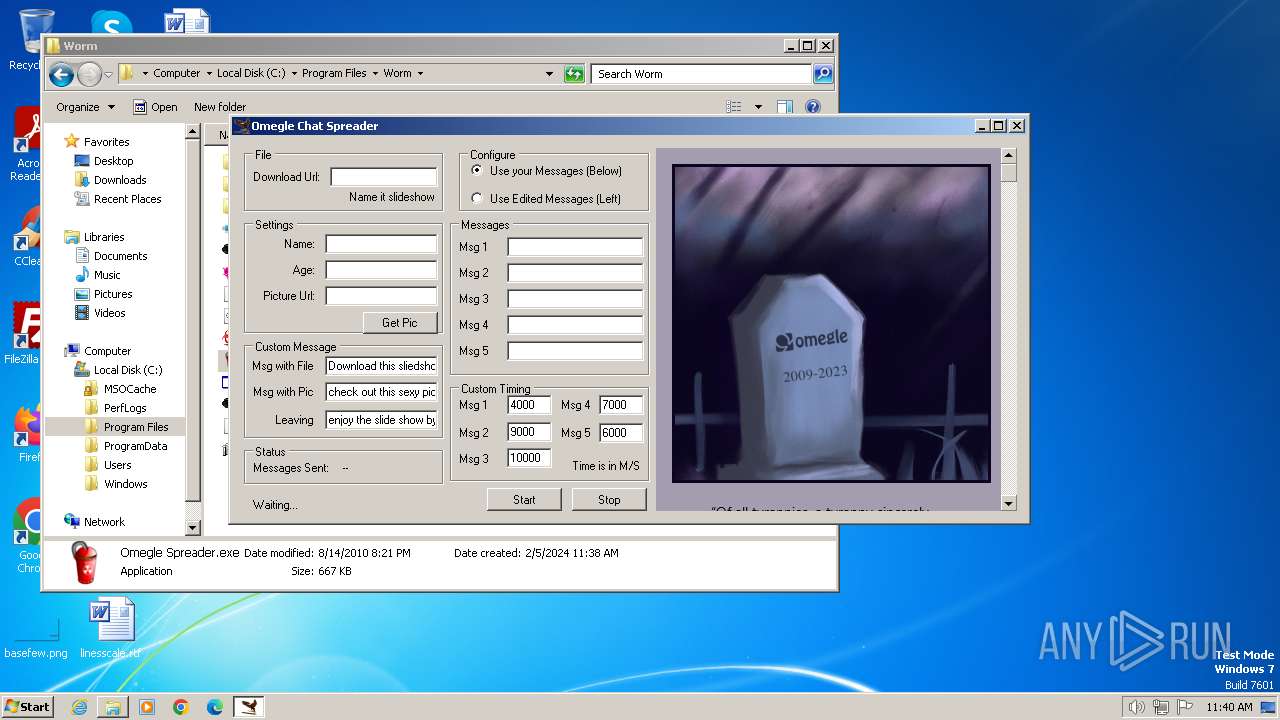Screen dimensions: 1280x720
Task: Open Chrome from the taskbar
Action: [181, 707]
